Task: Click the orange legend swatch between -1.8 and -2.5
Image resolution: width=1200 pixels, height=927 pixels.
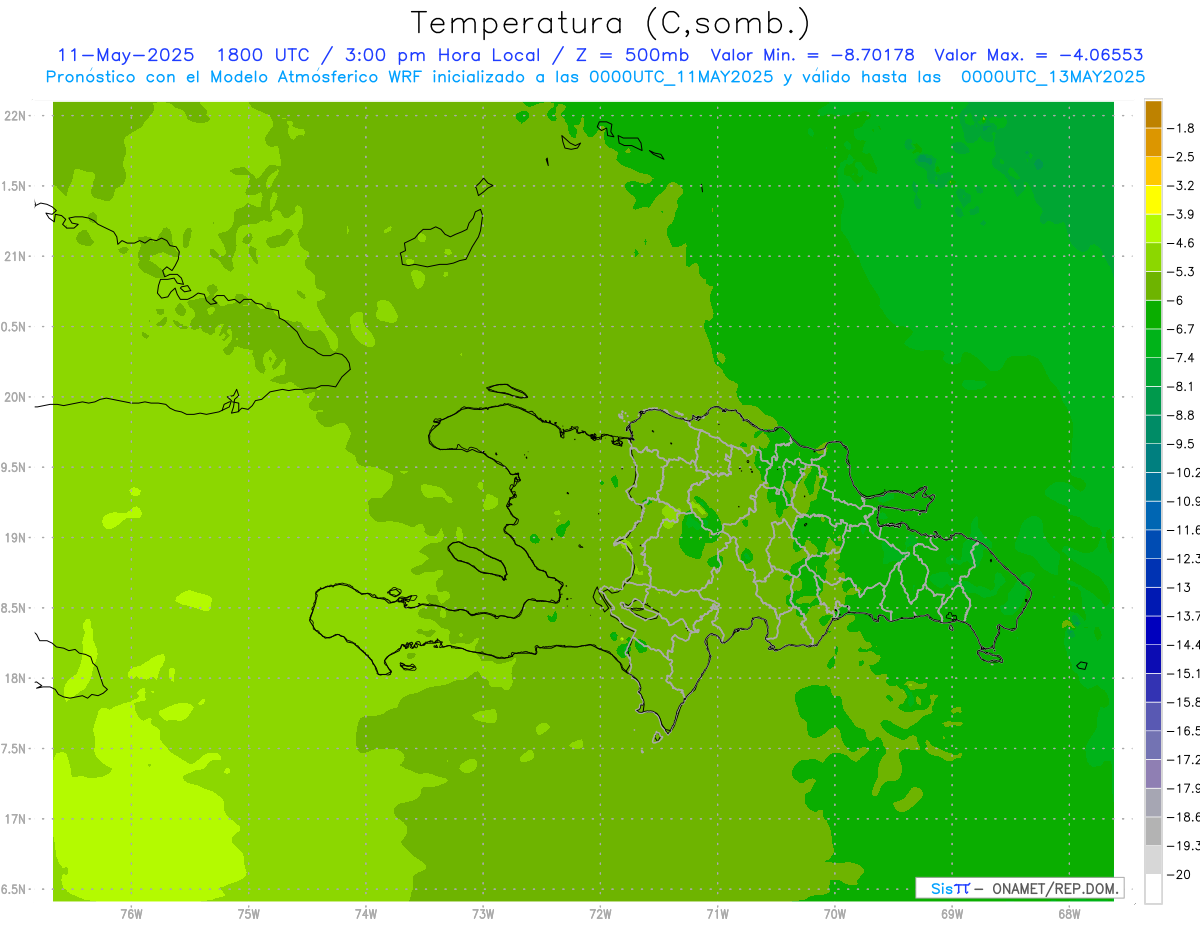Action: pos(1153,143)
